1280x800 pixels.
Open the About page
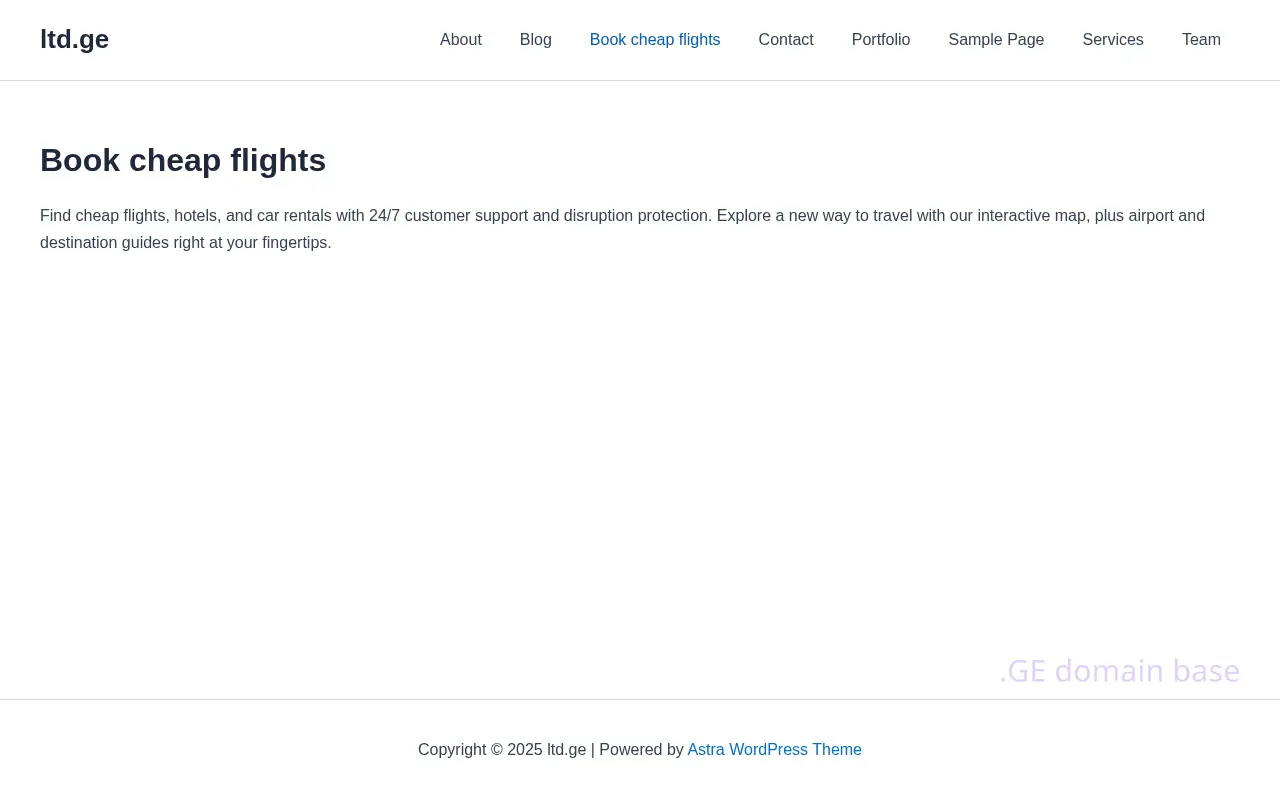pyautogui.click(x=461, y=40)
